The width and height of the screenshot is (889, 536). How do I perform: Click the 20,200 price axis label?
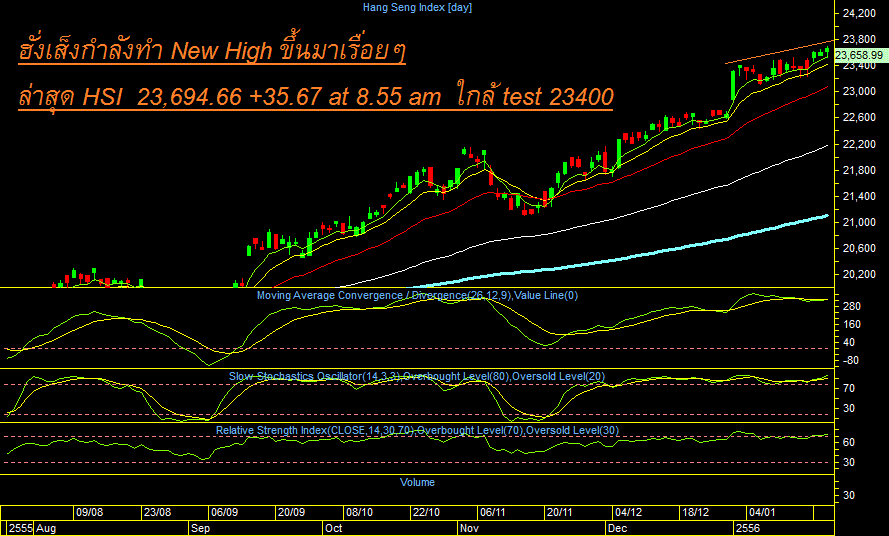(860, 275)
